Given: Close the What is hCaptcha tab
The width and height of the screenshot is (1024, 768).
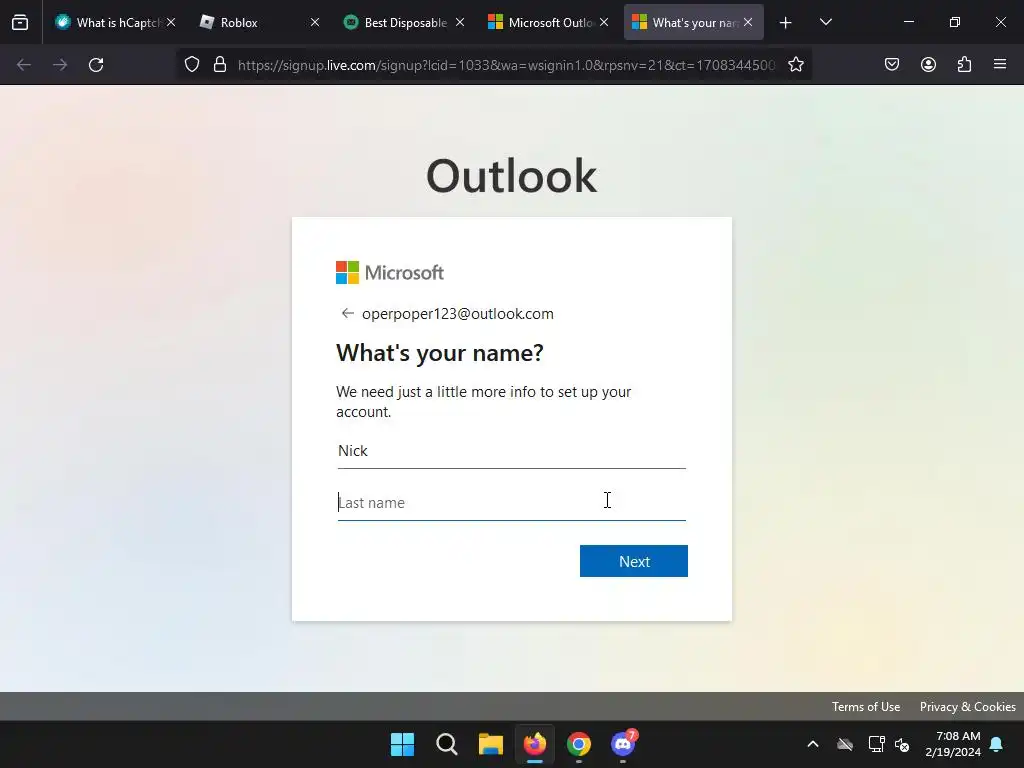Looking at the screenshot, I should click(x=171, y=22).
